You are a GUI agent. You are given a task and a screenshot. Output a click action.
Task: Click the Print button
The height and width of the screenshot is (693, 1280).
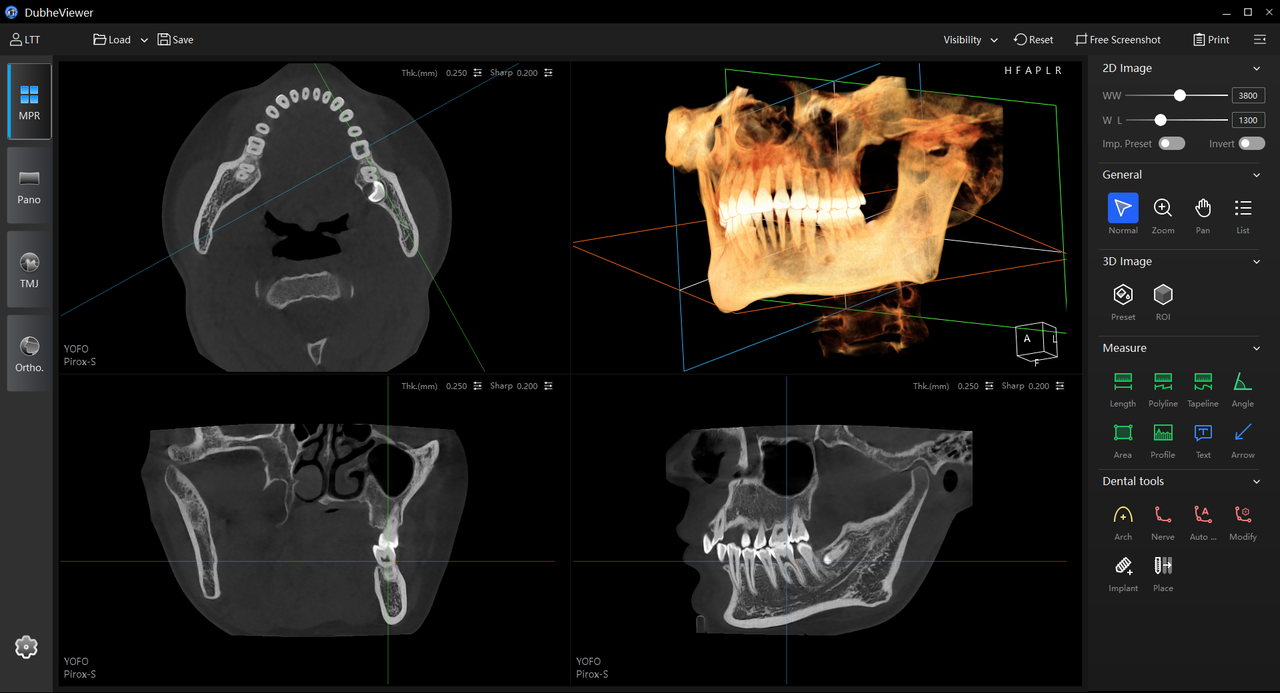coord(1211,40)
